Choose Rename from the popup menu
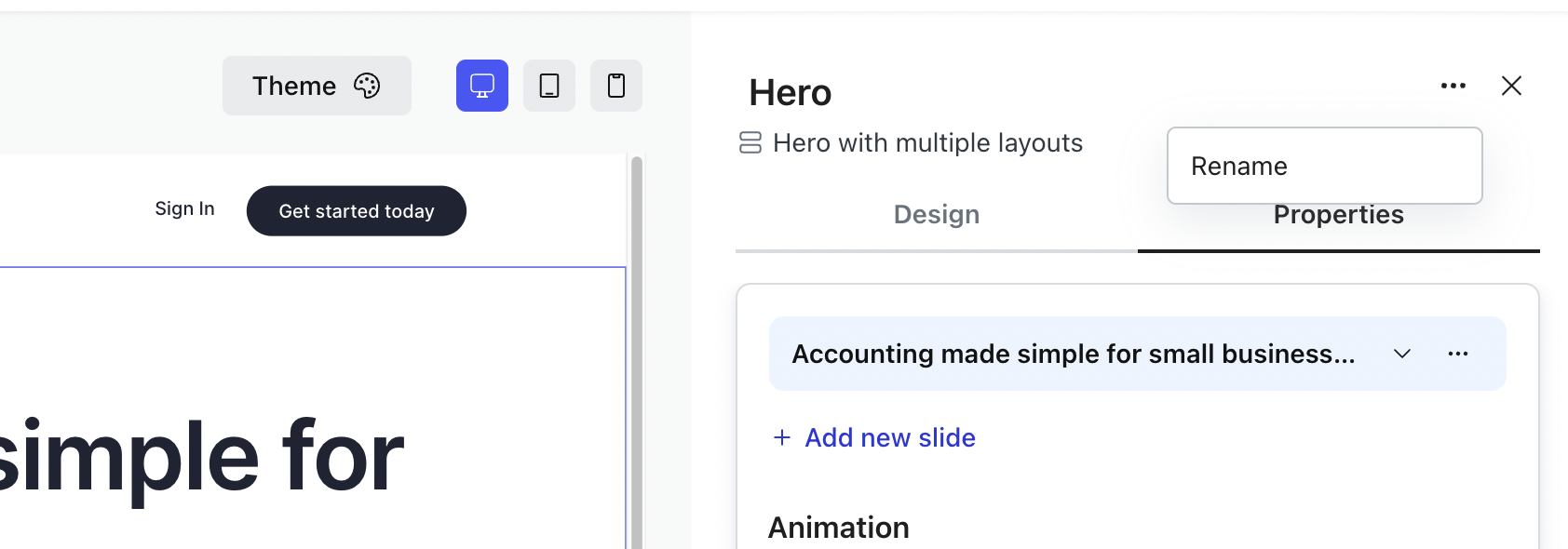Screen dimensions: 1568x549 coord(1325,166)
